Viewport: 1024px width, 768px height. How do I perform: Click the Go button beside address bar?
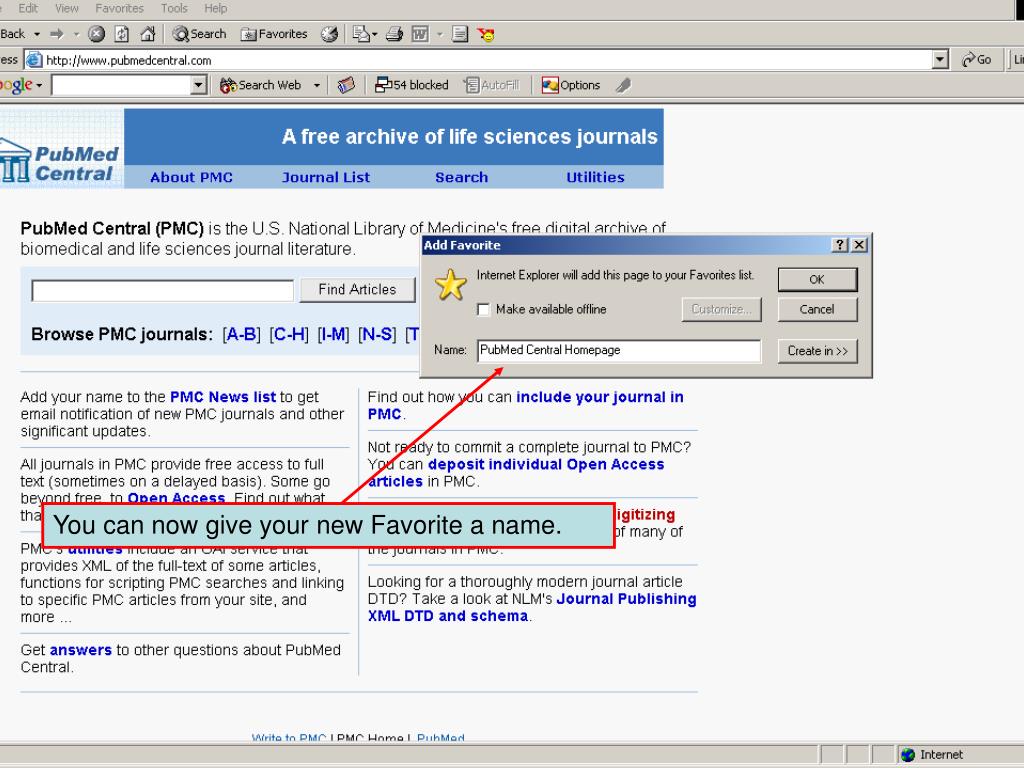(x=977, y=60)
